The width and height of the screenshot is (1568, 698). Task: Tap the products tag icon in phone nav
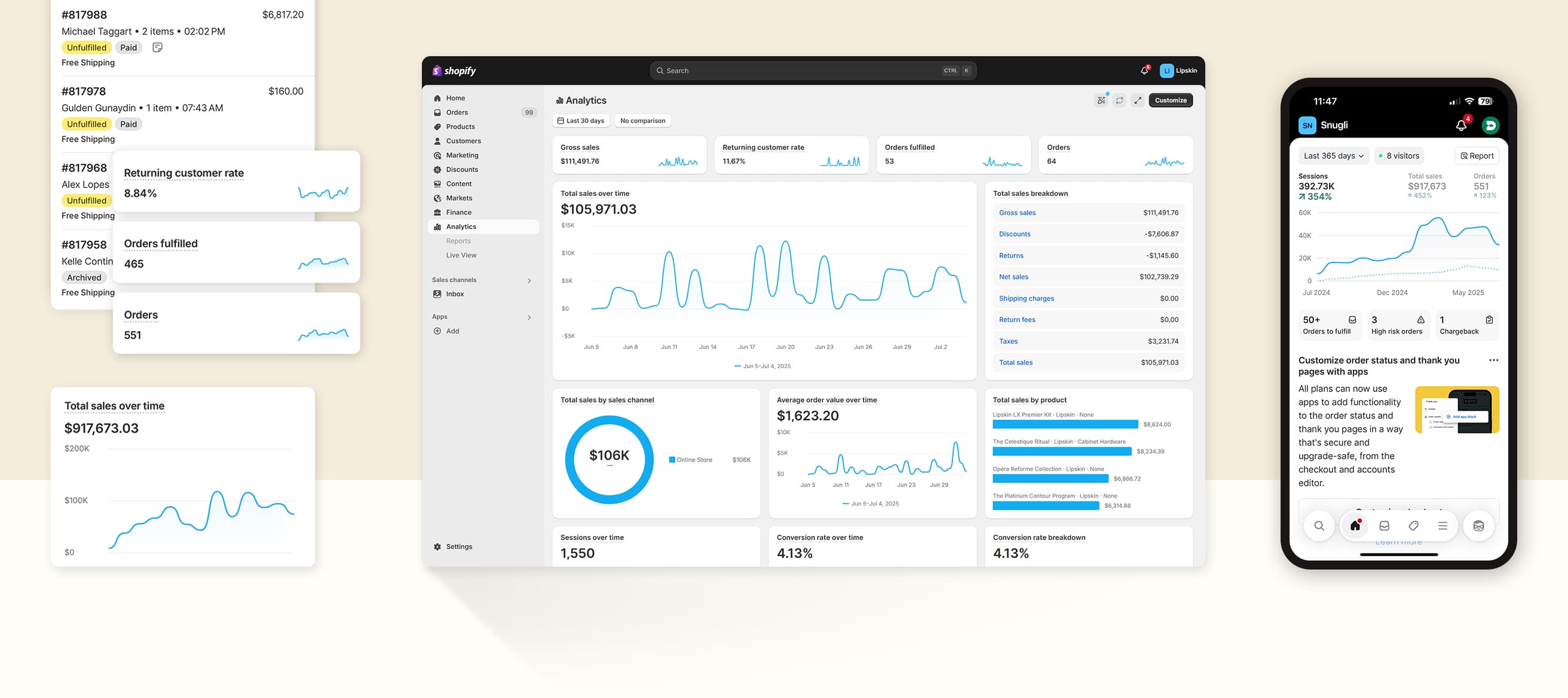coord(1413,525)
